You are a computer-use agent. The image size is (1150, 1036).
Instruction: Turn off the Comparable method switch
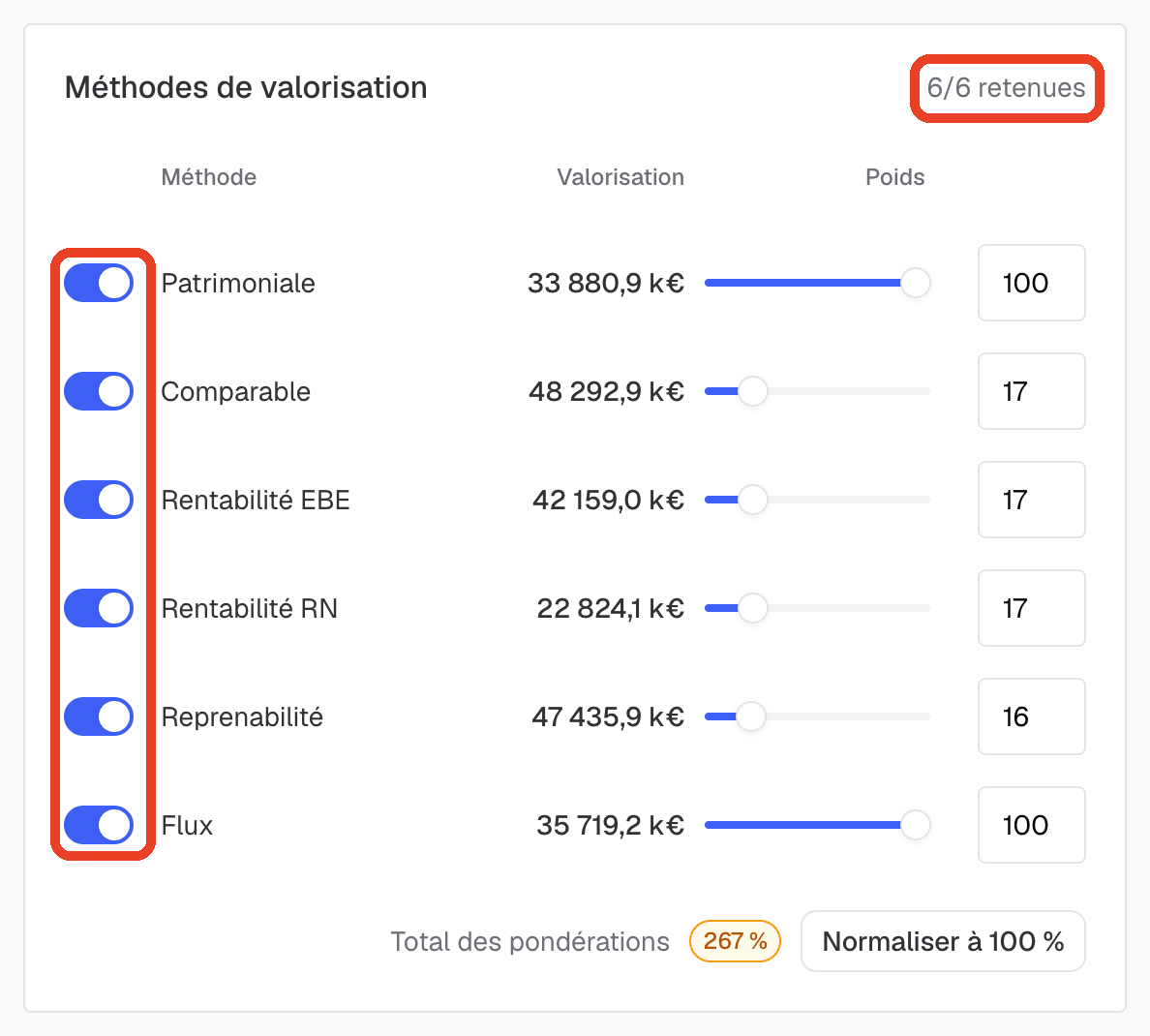click(x=99, y=392)
